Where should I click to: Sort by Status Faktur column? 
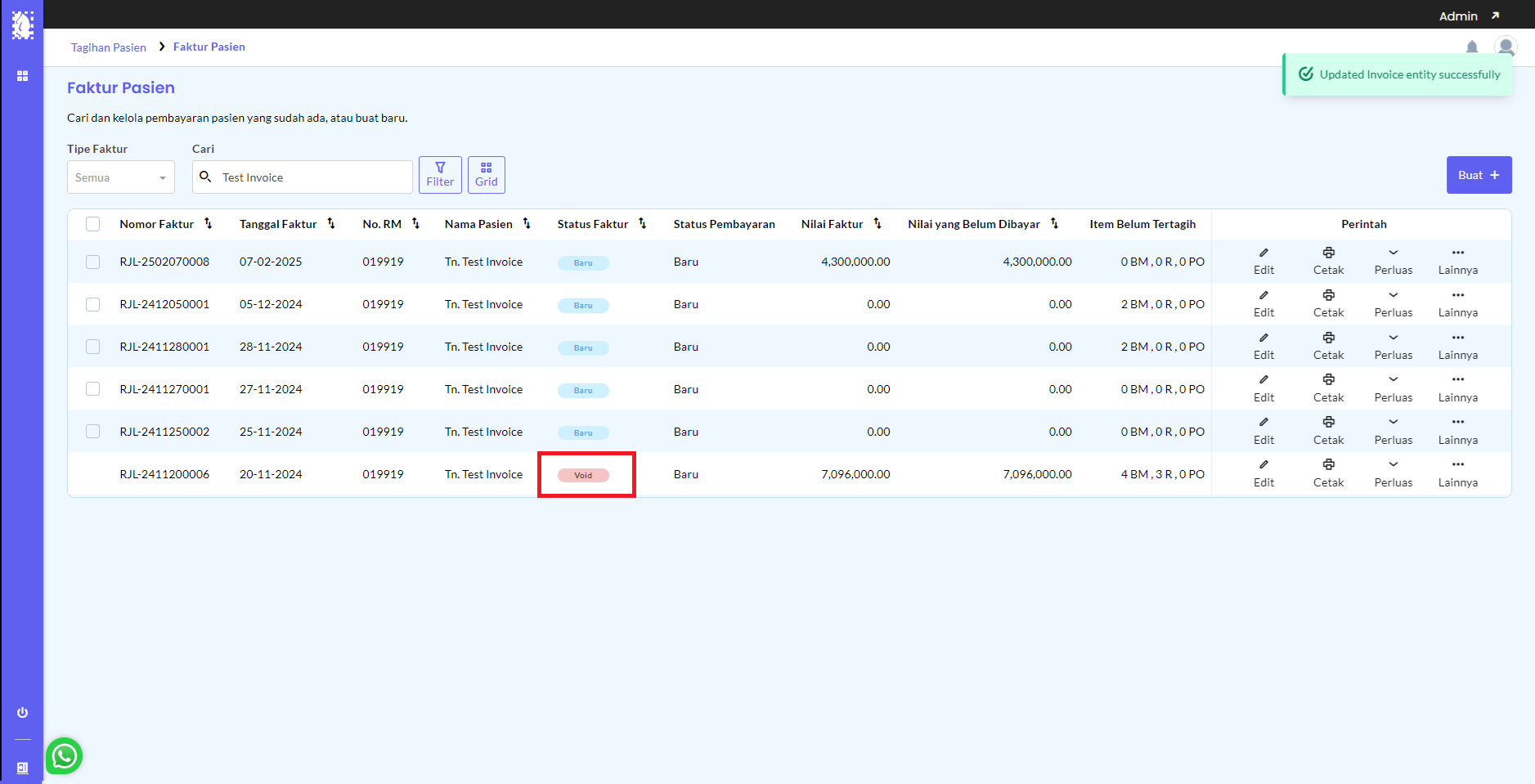(x=643, y=224)
